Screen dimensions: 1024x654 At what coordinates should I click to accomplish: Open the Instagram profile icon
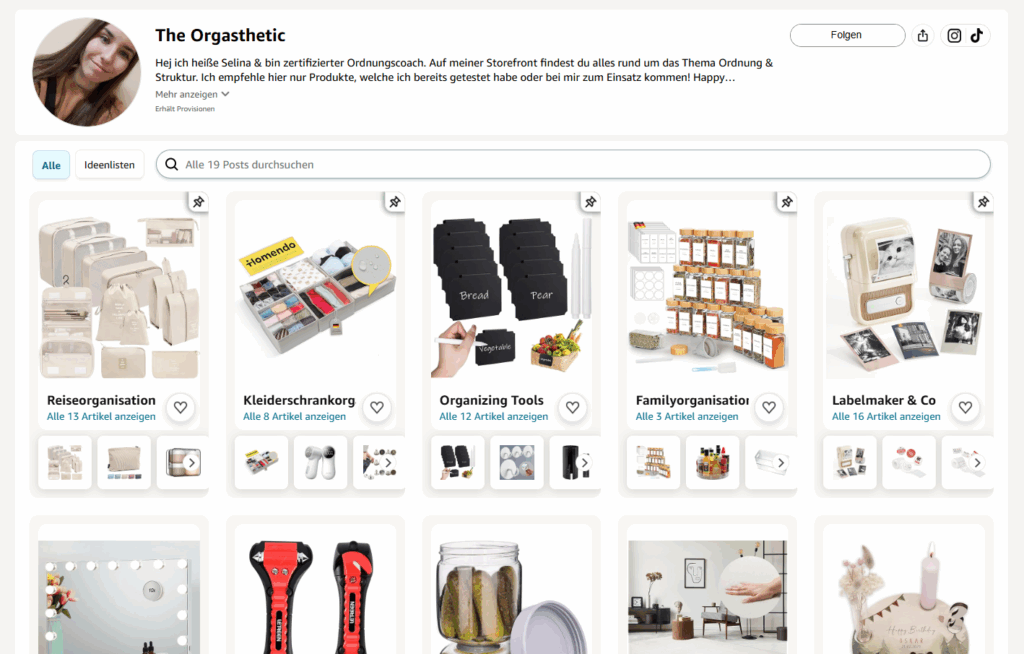click(954, 36)
